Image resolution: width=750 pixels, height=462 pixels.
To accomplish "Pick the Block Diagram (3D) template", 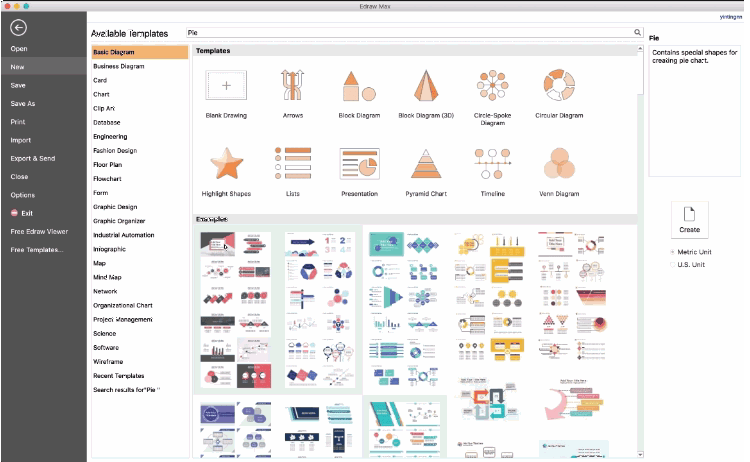I will pyautogui.click(x=426, y=86).
